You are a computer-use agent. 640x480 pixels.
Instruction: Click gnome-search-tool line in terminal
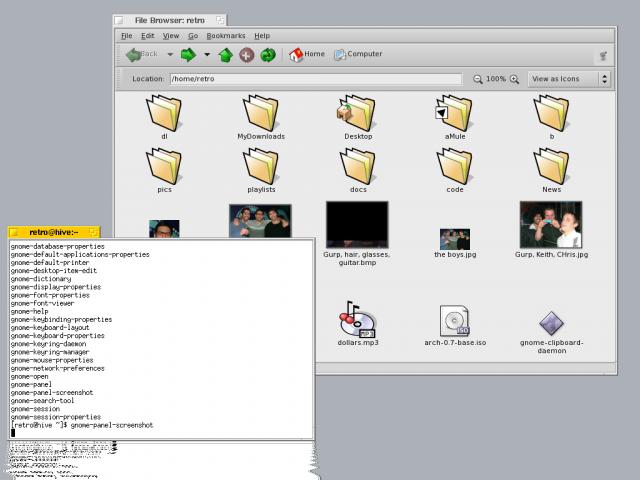pos(42,401)
